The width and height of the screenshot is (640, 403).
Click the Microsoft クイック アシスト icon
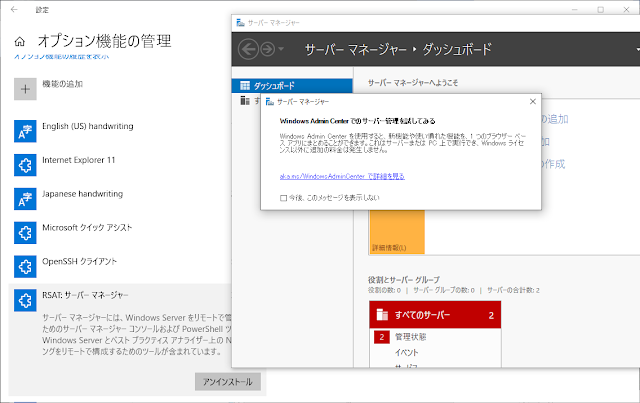(x=25, y=233)
